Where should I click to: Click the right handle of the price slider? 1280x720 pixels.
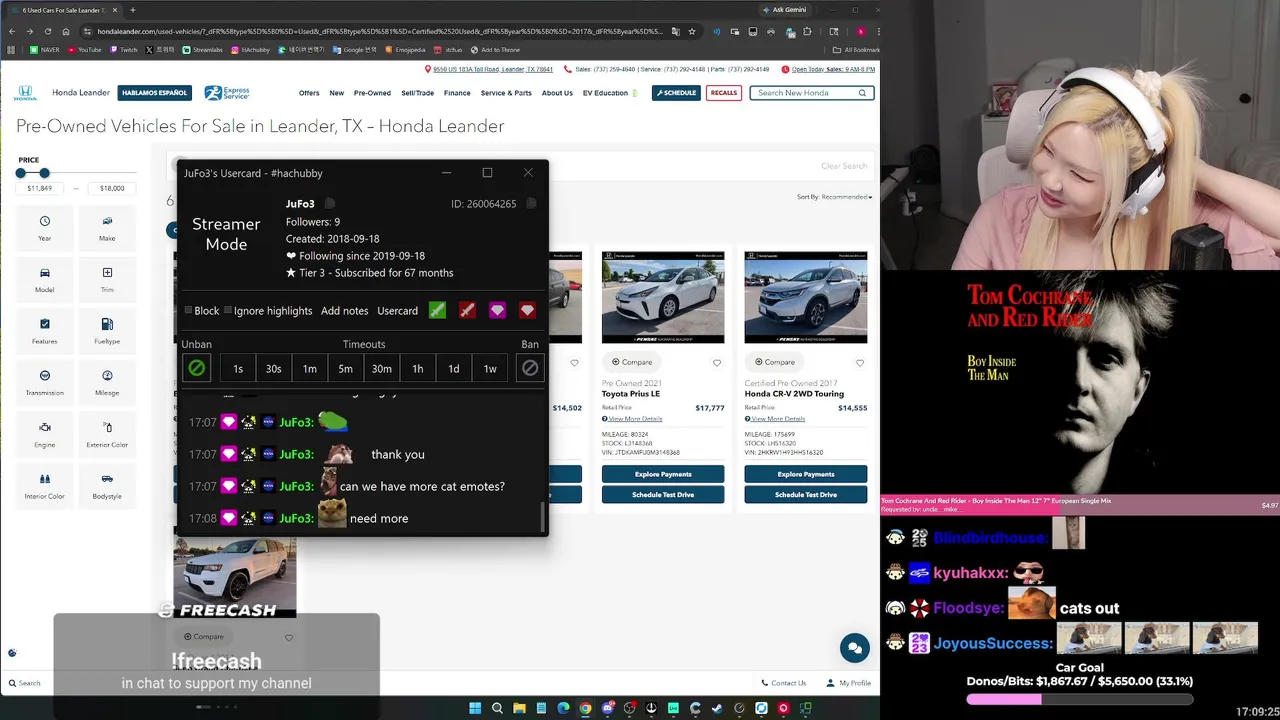click(44, 173)
